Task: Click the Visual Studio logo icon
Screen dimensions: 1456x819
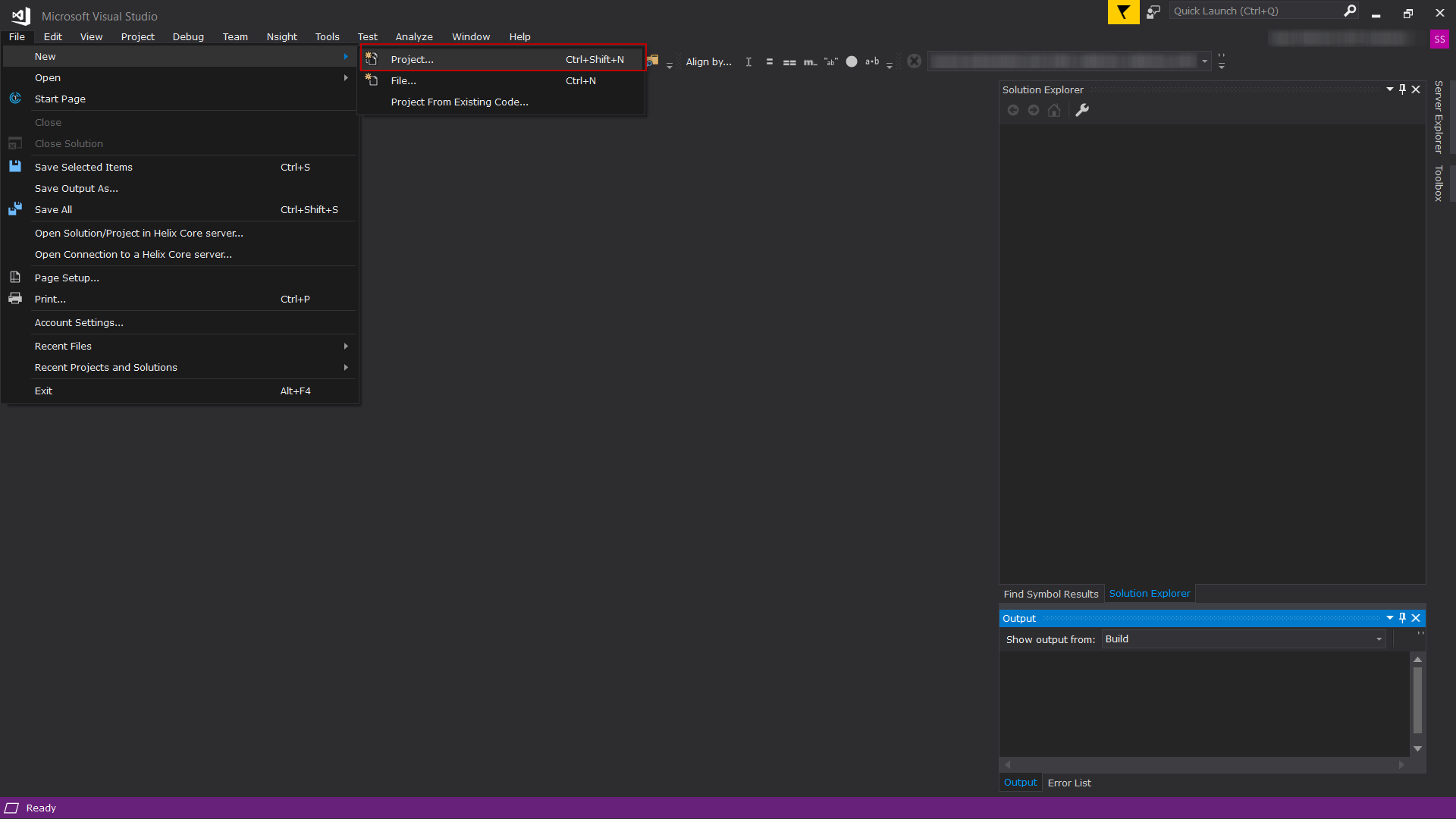Action: [20, 16]
